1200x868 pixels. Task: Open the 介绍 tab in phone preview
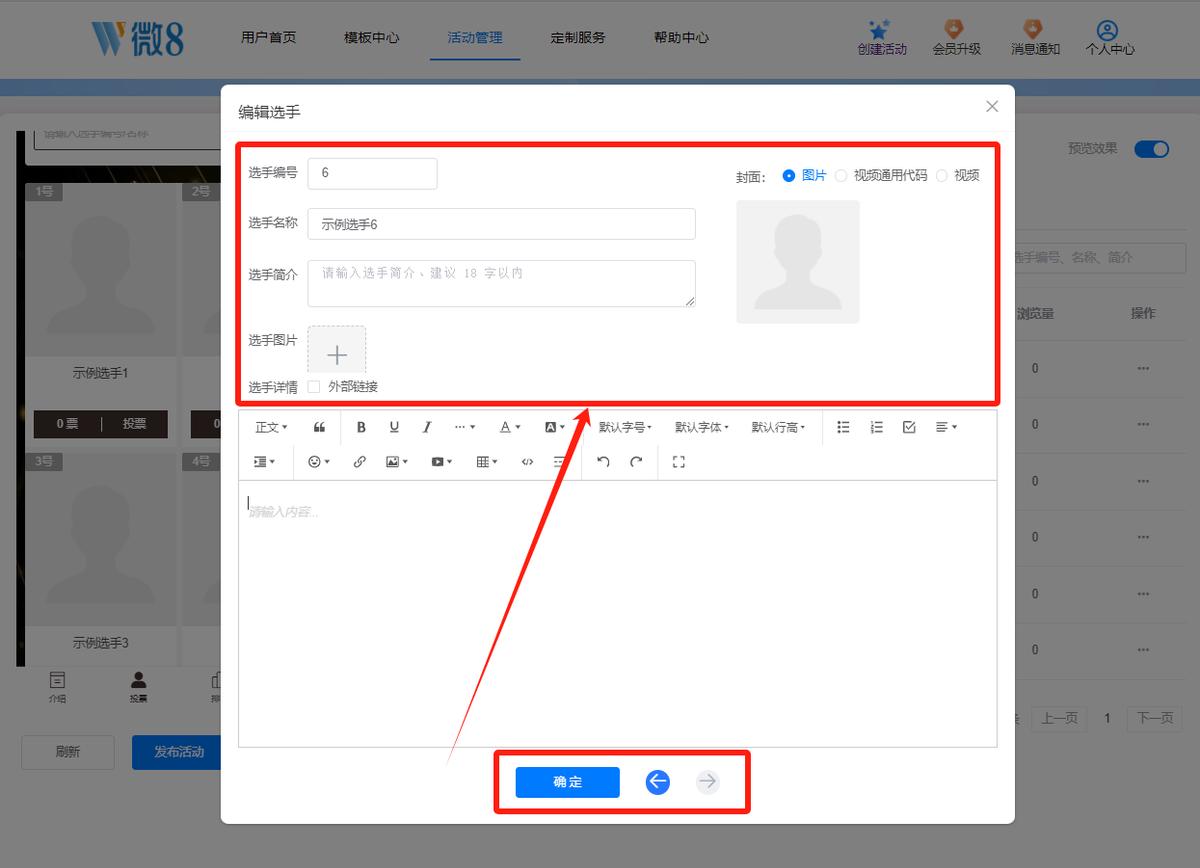[x=57, y=686]
